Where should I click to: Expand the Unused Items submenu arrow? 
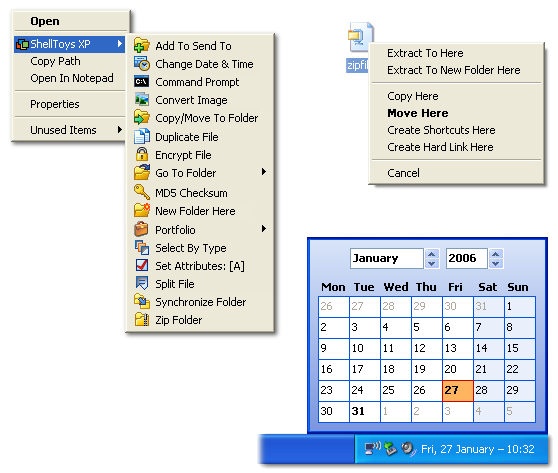(x=120, y=130)
